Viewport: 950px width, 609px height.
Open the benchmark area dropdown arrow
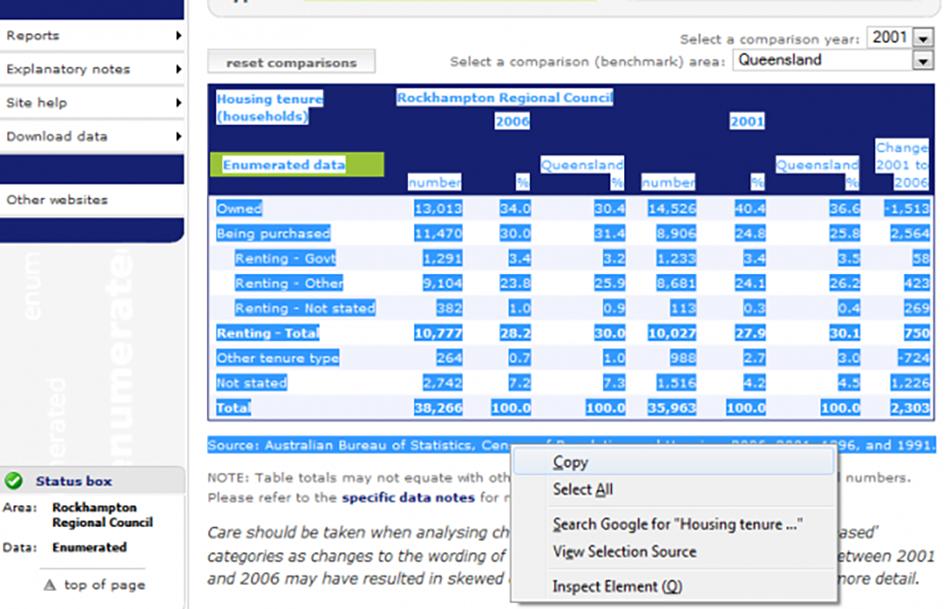tap(923, 61)
